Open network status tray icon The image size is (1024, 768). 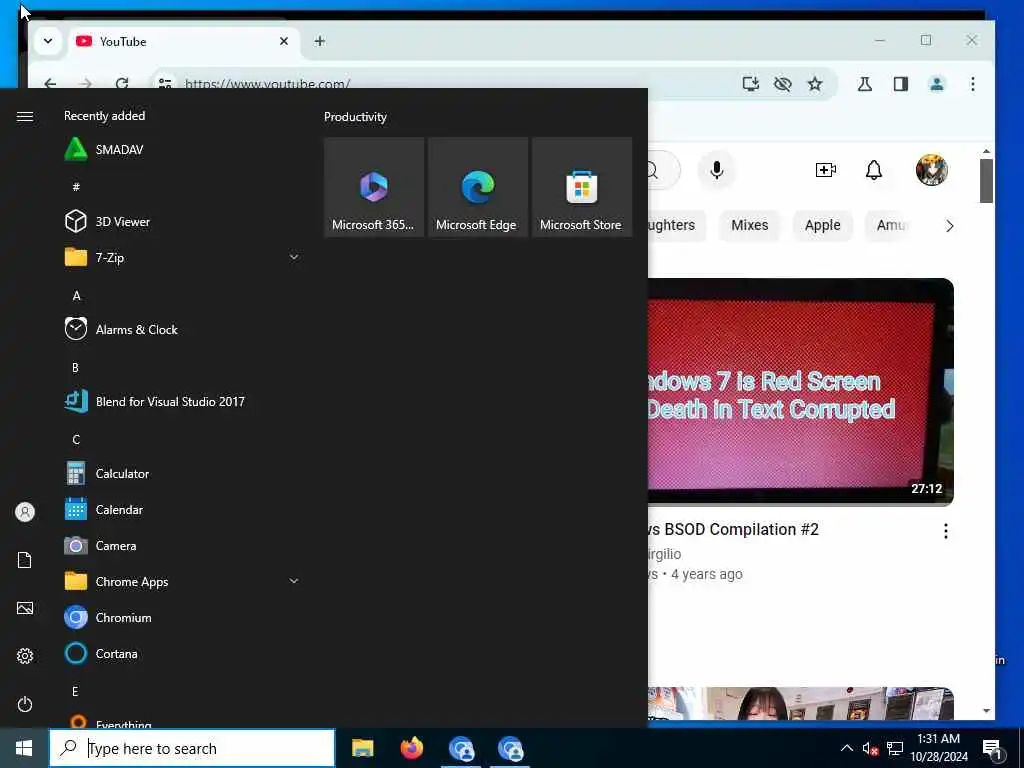coord(895,748)
